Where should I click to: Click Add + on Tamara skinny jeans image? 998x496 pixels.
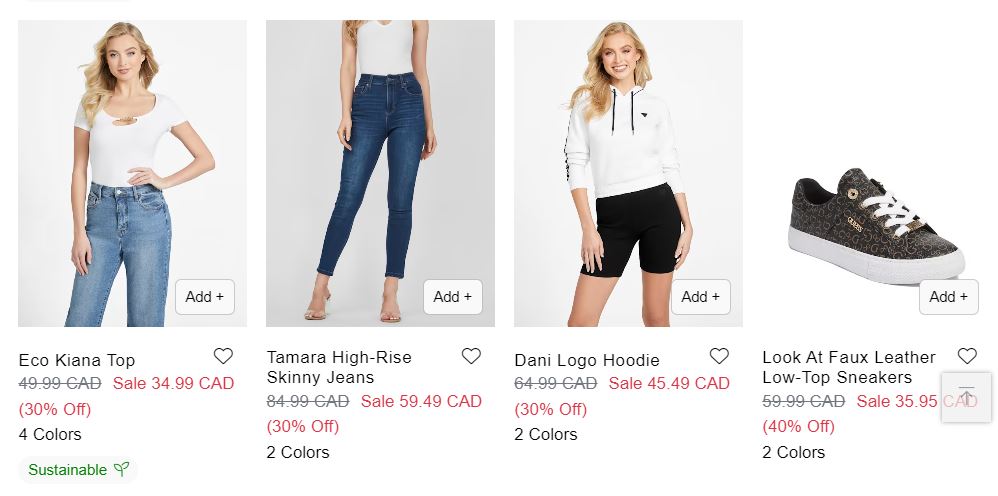453,297
